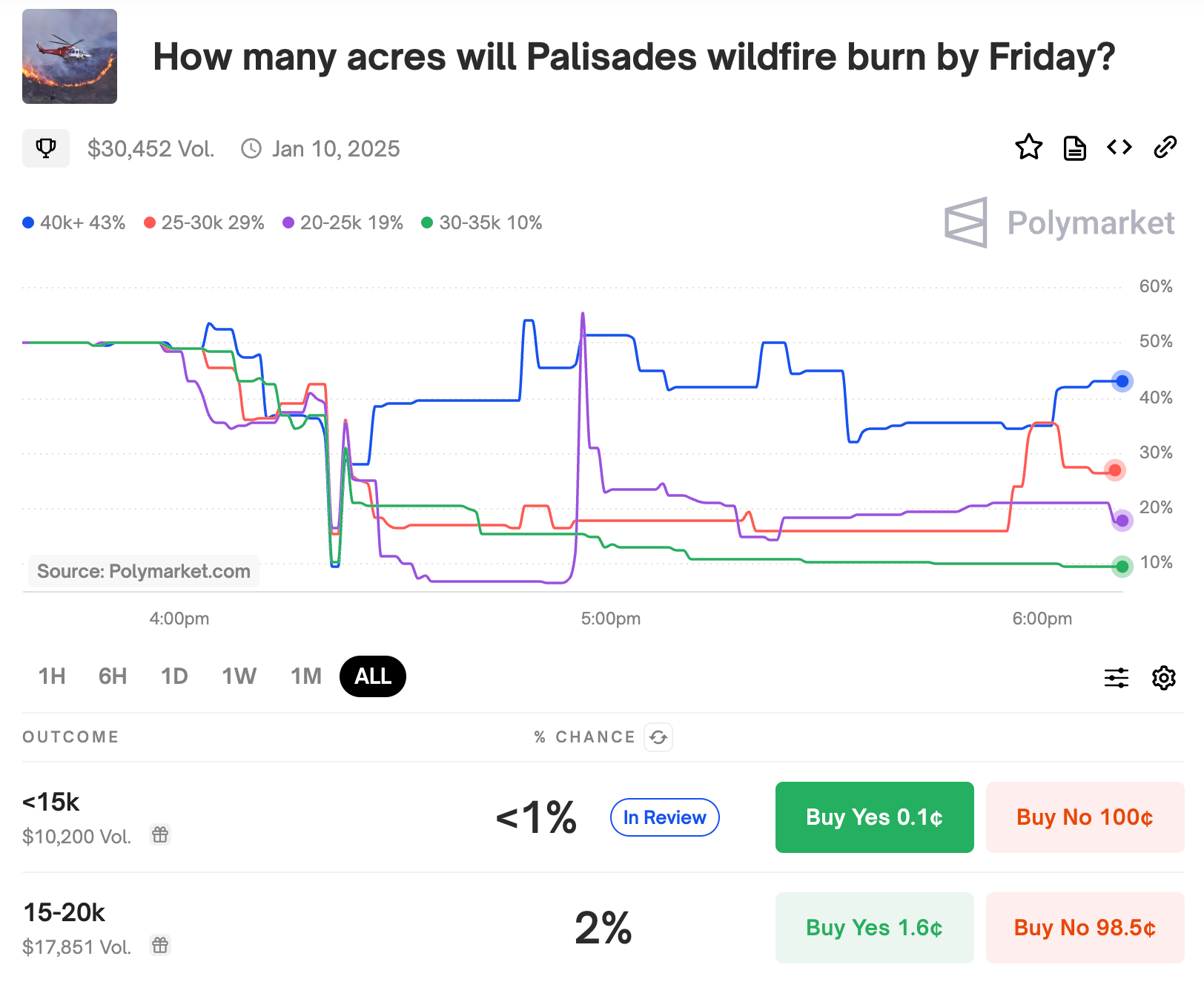This screenshot has height=982, width=1204.
Task: Click the embed code icon
Action: 1119,148
